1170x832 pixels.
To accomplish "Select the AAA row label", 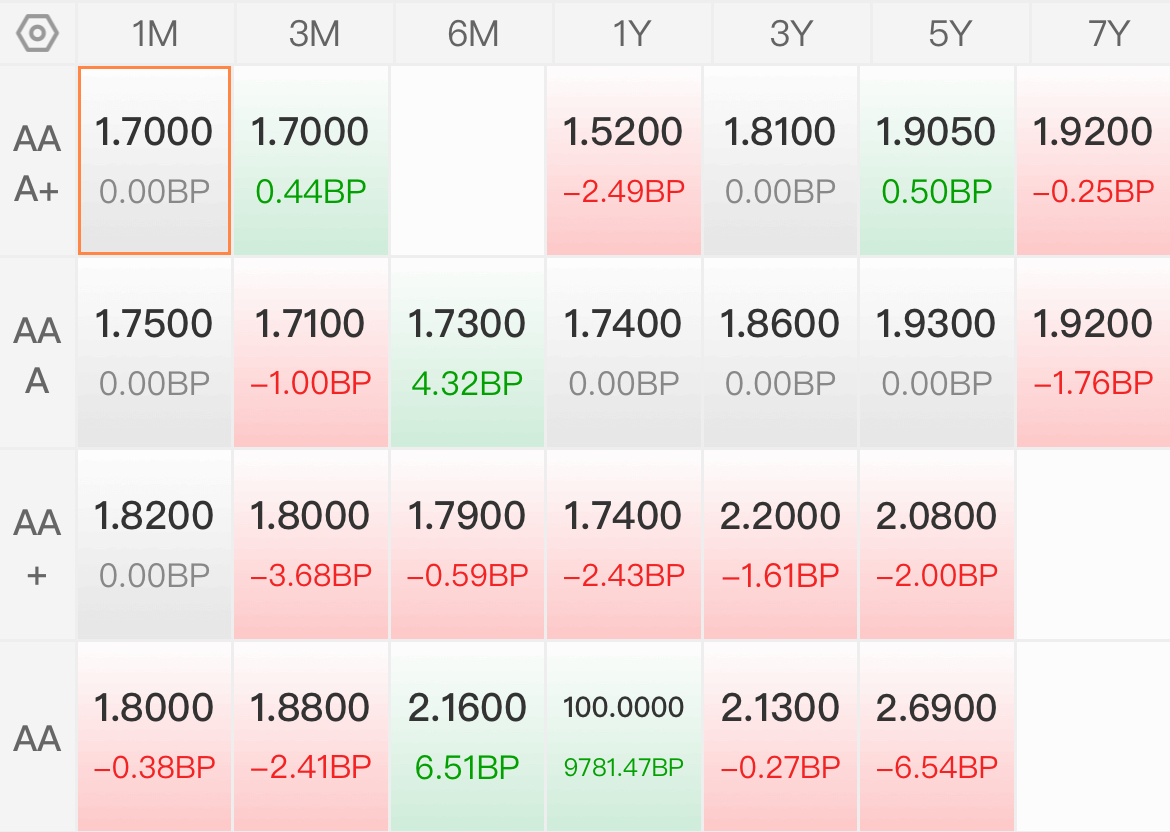I will click(37, 355).
